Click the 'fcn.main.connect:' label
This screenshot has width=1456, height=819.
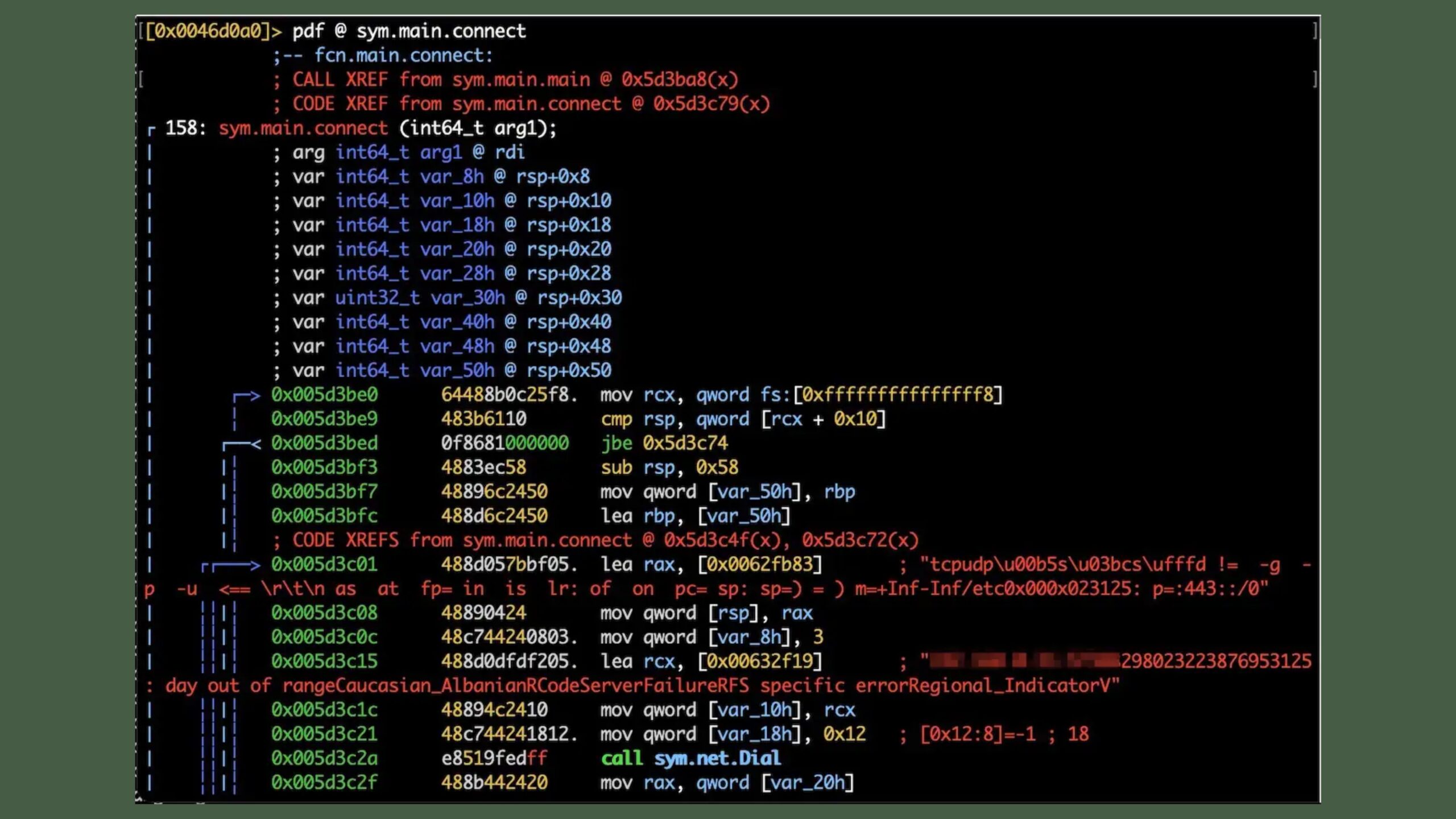[404, 56]
